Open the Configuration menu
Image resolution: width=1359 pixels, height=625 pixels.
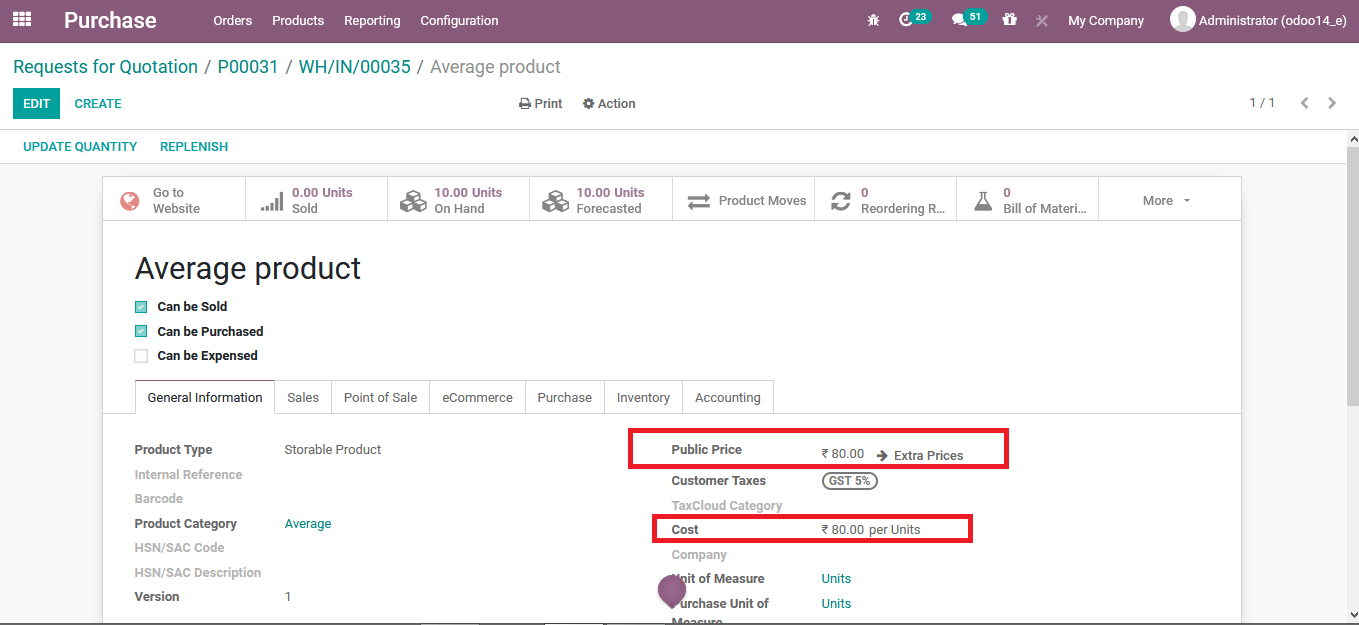point(459,20)
